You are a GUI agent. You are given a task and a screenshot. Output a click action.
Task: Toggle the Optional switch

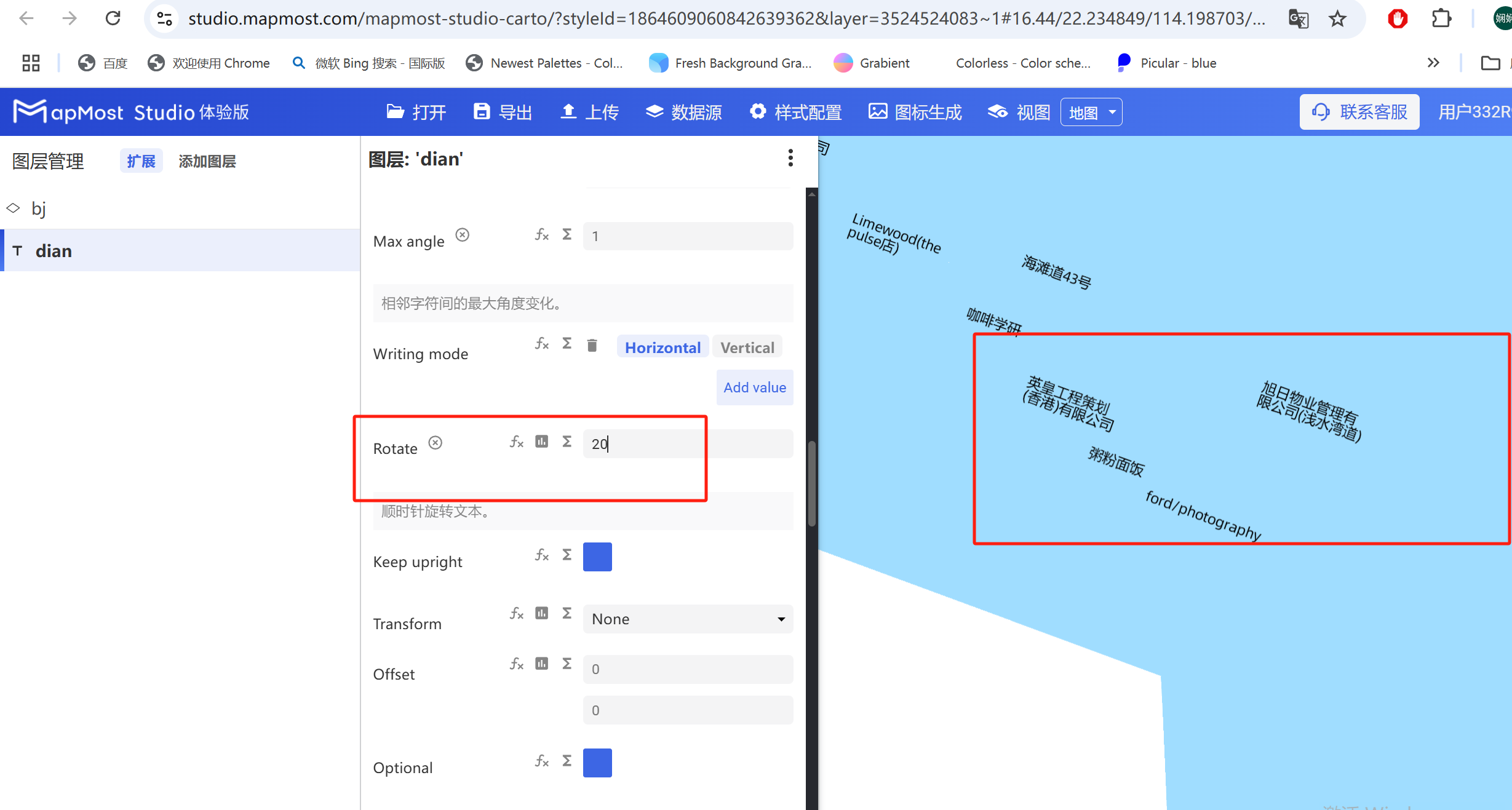pos(597,763)
